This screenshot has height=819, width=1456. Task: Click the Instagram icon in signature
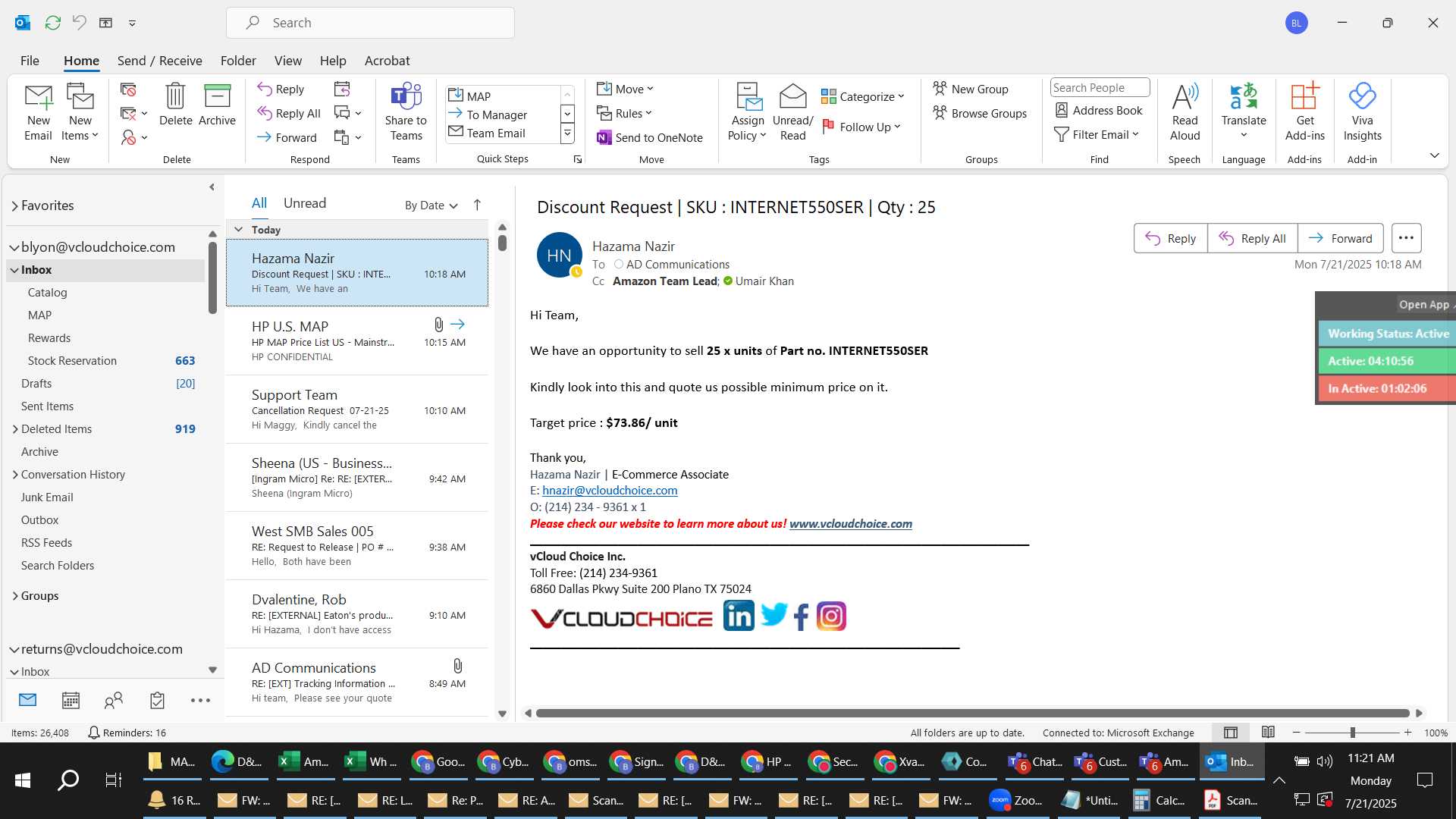pyautogui.click(x=831, y=616)
